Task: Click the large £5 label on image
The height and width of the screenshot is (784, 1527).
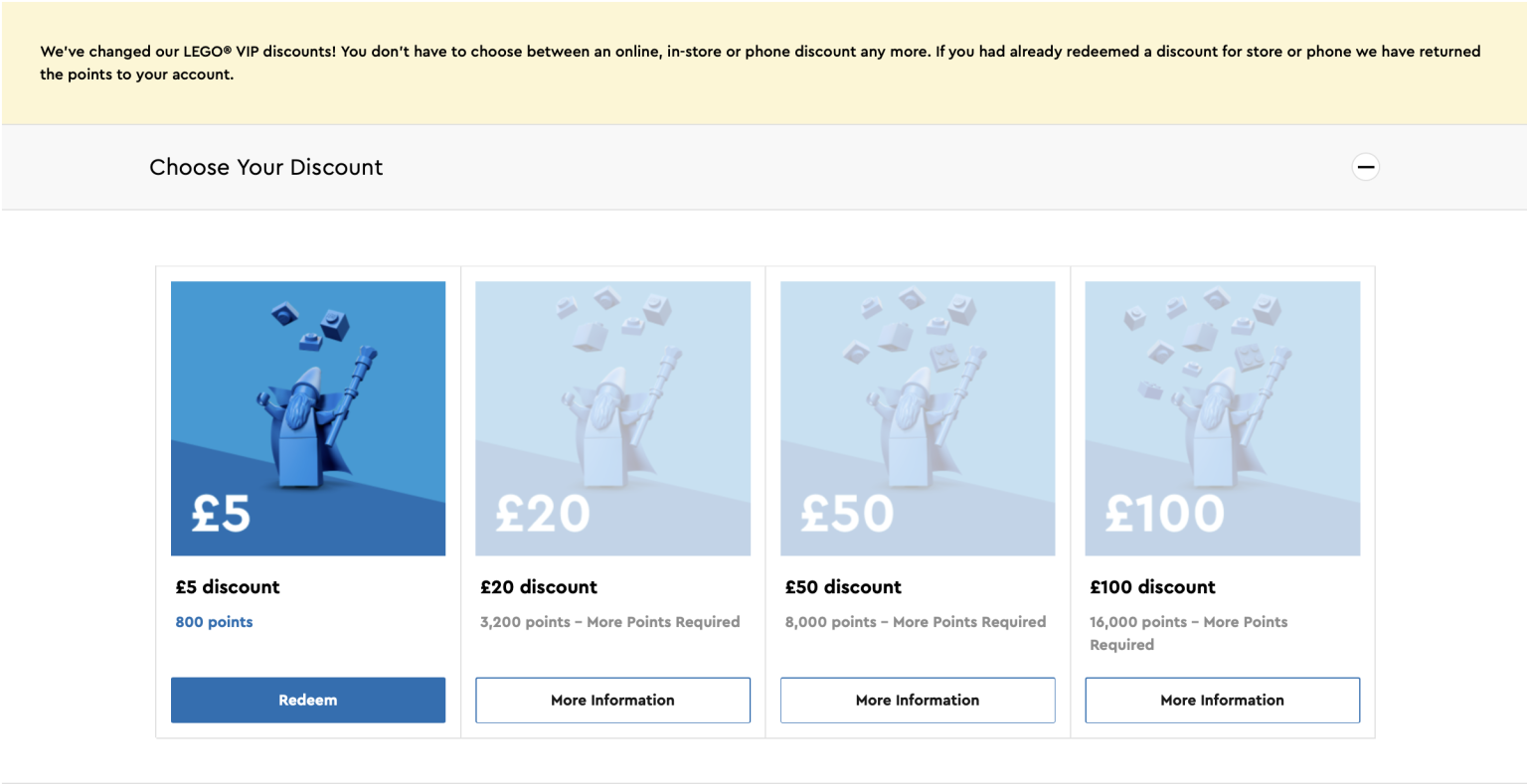Action: click(221, 514)
